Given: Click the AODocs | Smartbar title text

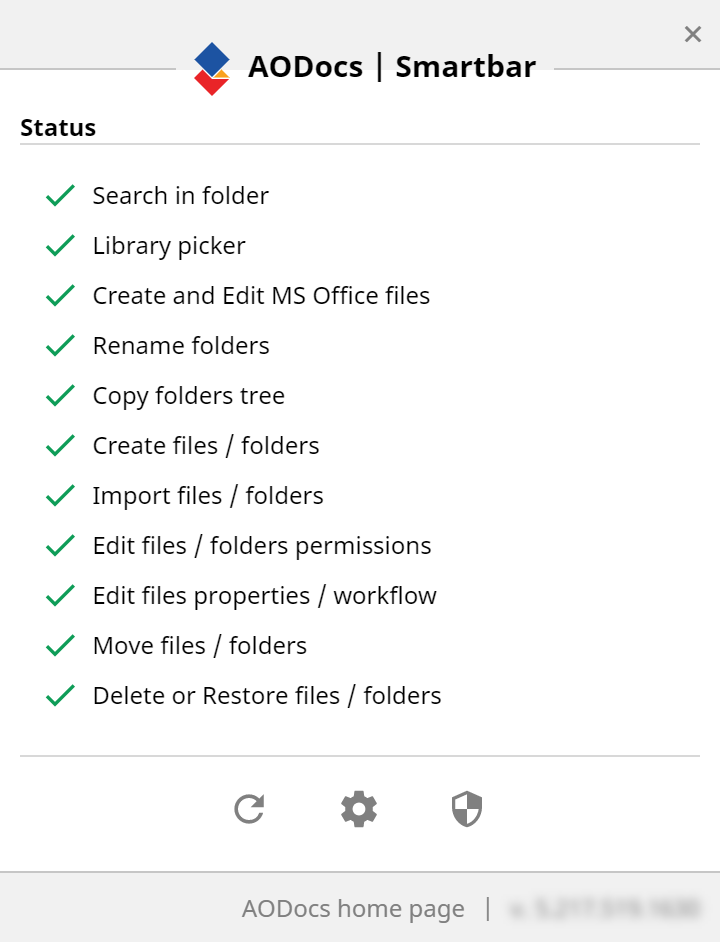Looking at the screenshot, I should coord(392,66).
